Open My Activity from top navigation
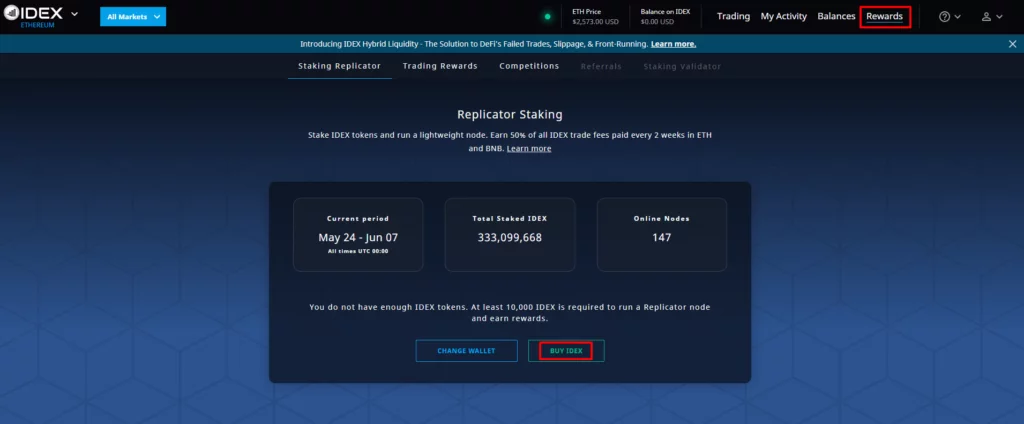 tap(783, 17)
